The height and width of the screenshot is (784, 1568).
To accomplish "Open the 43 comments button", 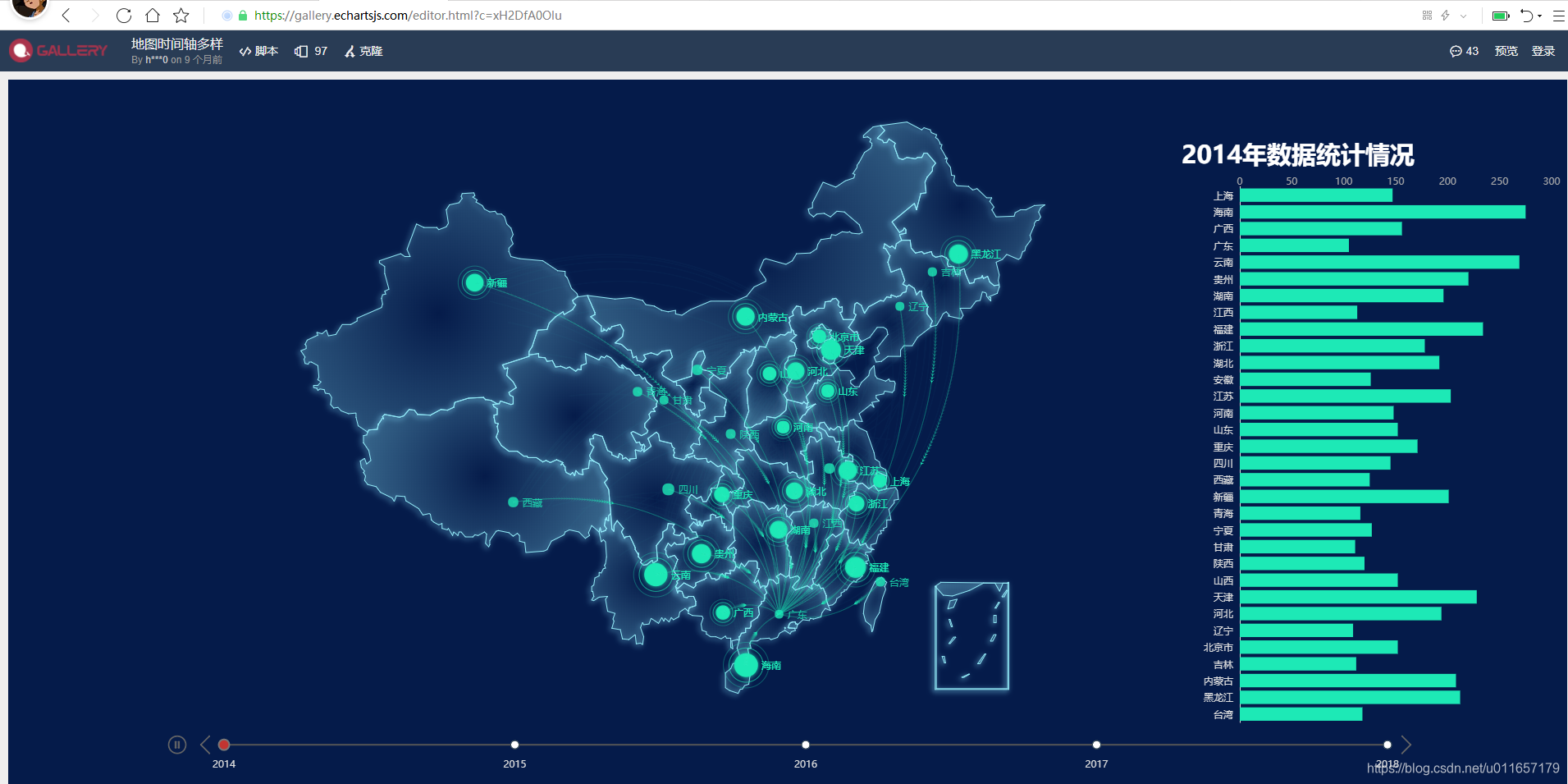I will click(x=1464, y=51).
